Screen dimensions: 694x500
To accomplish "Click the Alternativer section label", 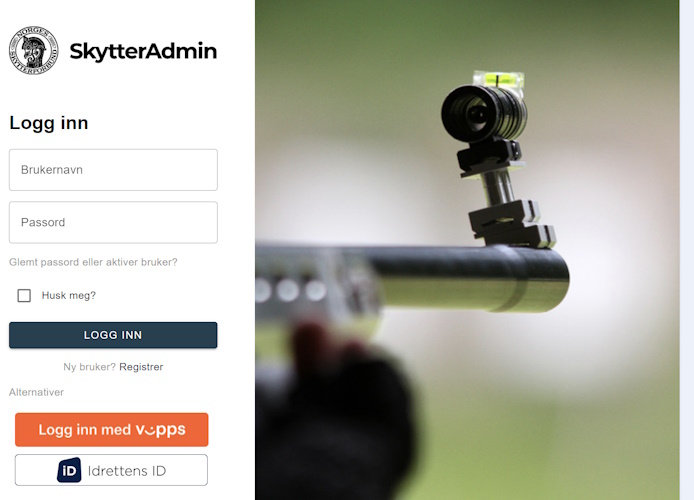I will [x=36, y=392].
